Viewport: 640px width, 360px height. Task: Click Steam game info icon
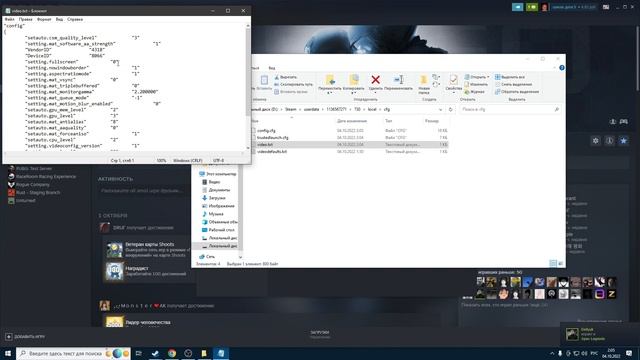tap(609, 140)
